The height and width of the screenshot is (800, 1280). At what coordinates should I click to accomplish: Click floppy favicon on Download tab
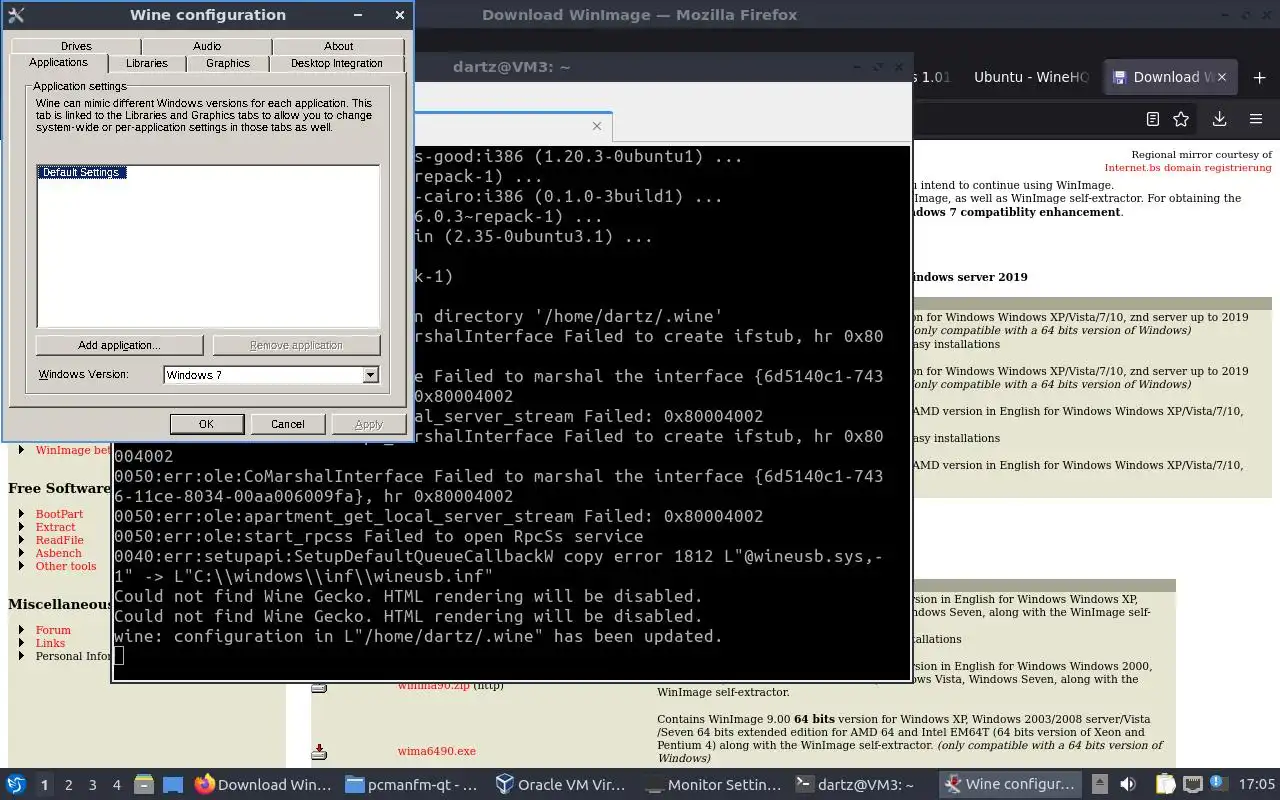(x=1120, y=77)
